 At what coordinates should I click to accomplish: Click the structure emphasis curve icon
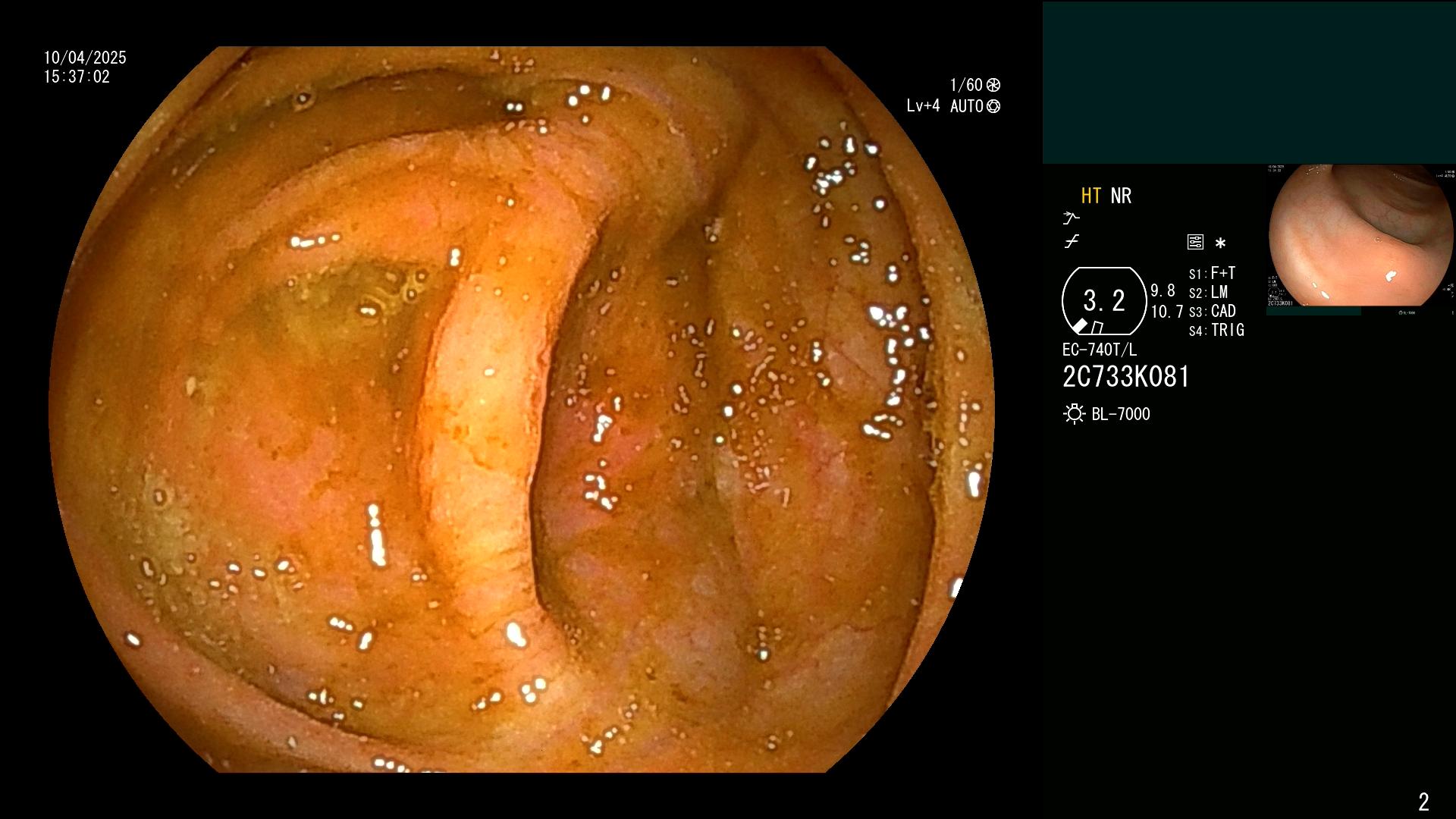tap(1071, 218)
